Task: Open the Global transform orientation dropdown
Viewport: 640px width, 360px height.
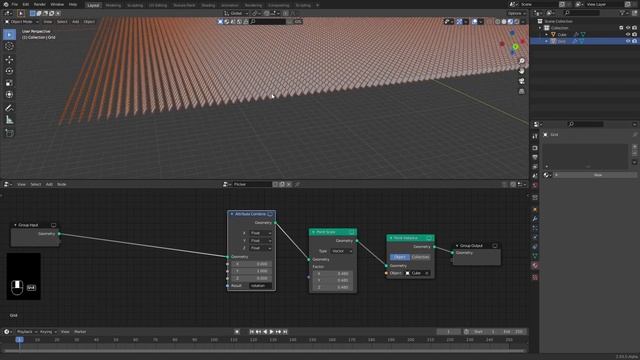Action: [x=236, y=13]
